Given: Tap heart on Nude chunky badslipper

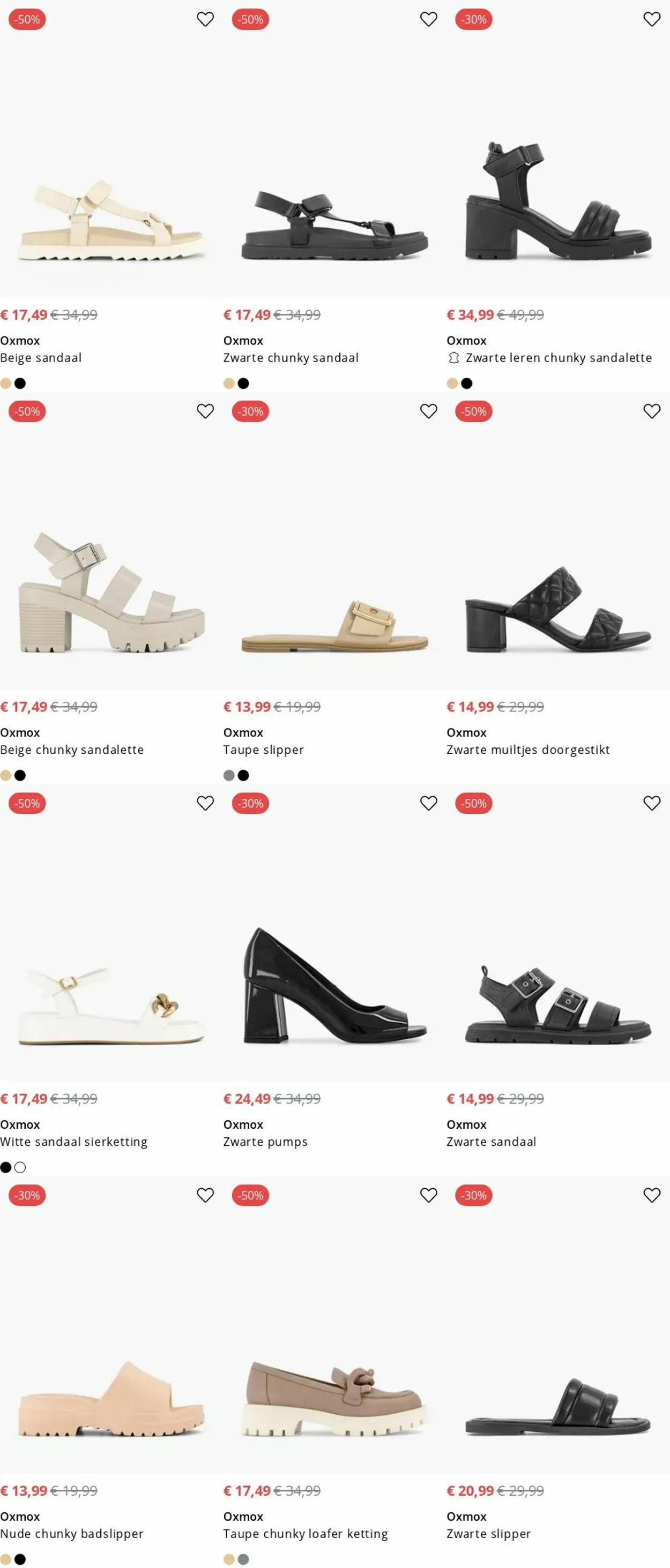Looking at the screenshot, I should (x=205, y=1196).
